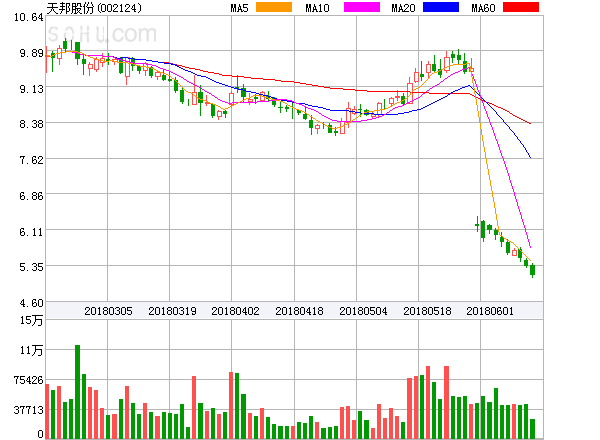
Task: Click date label 20180402
Action: [235, 311]
